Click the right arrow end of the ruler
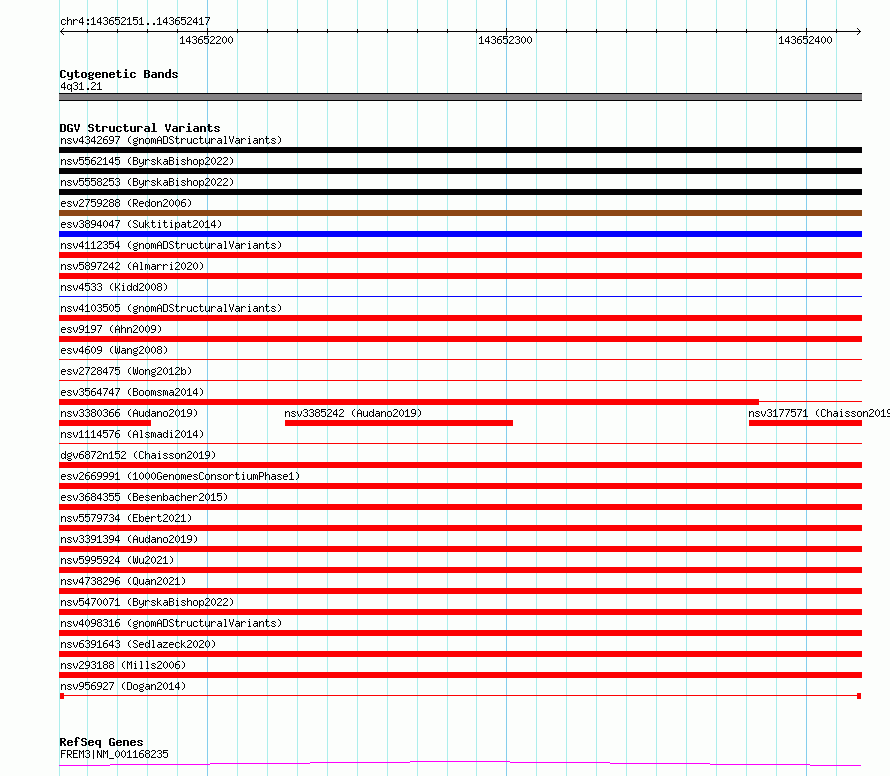The height and width of the screenshot is (776, 890). [858, 32]
